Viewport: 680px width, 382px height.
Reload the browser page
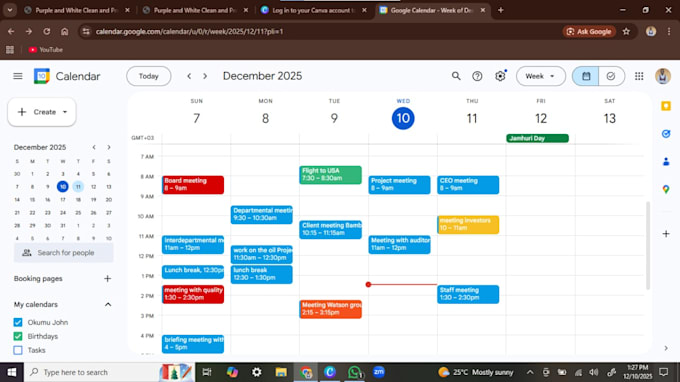[x=46, y=32]
